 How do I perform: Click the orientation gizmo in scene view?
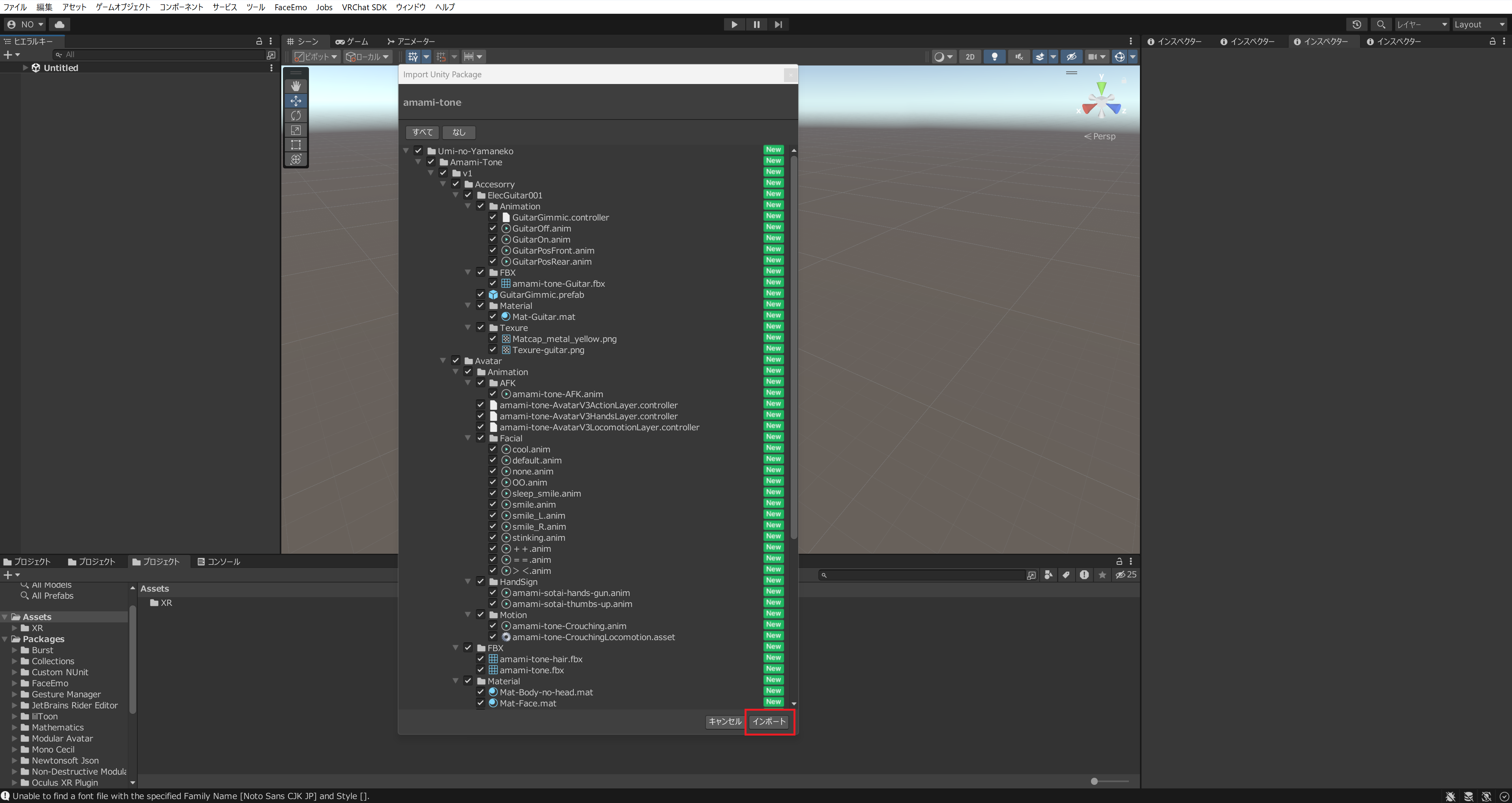click(1101, 101)
